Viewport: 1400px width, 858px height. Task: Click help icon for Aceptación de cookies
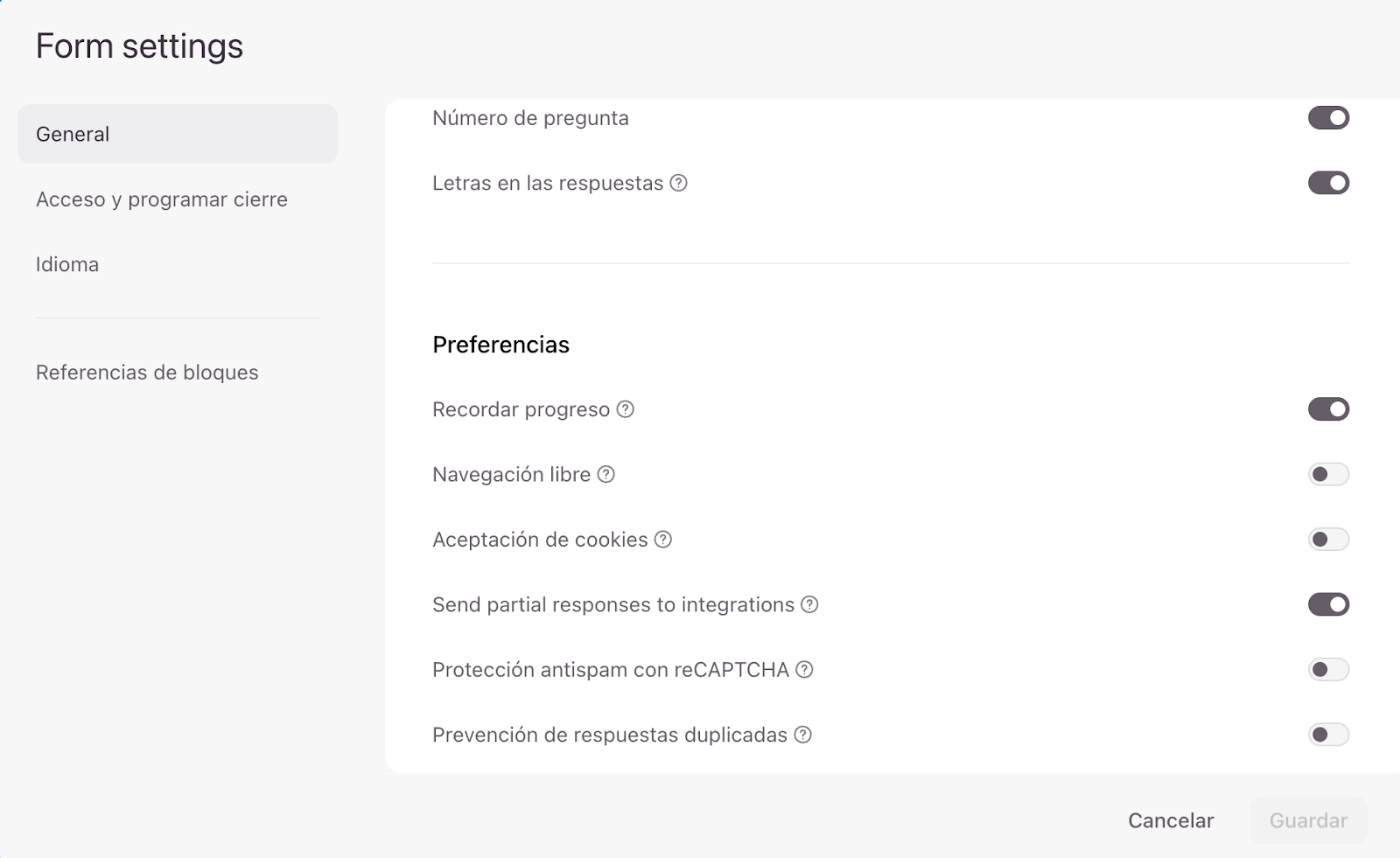point(663,540)
